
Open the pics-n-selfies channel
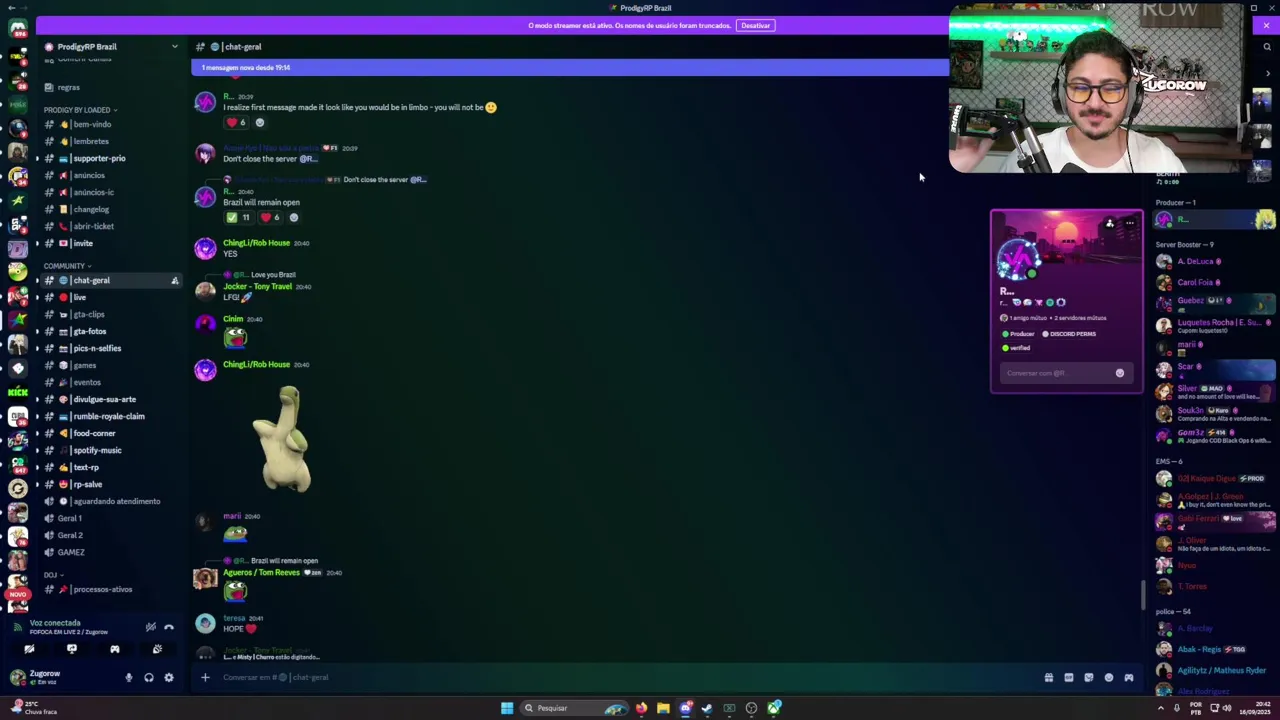pos(110,349)
